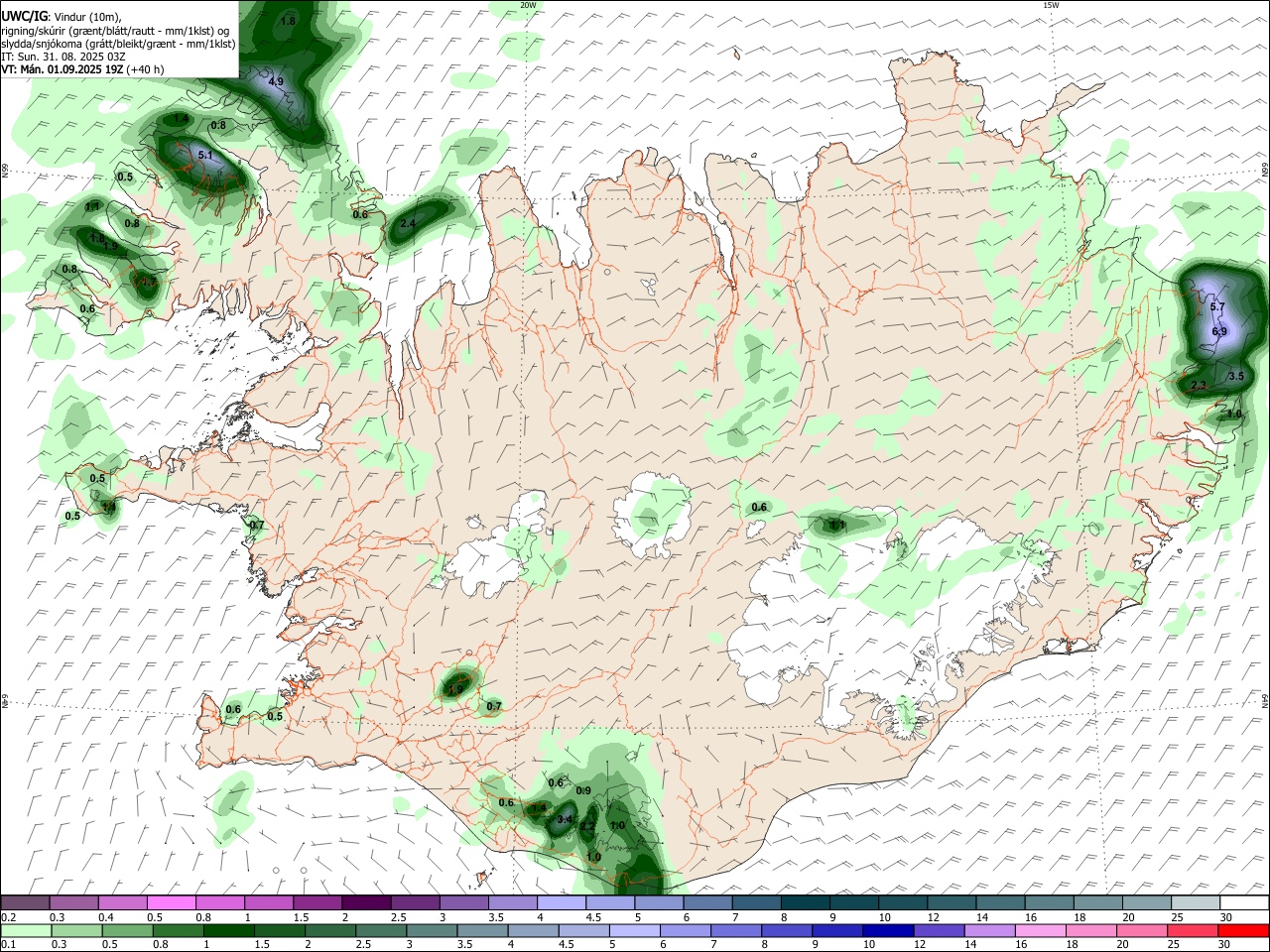The height and width of the screenshot is (952, 1270).
Task: Click the '2.4' precipitation value on the map
Action: coord(408,224)
